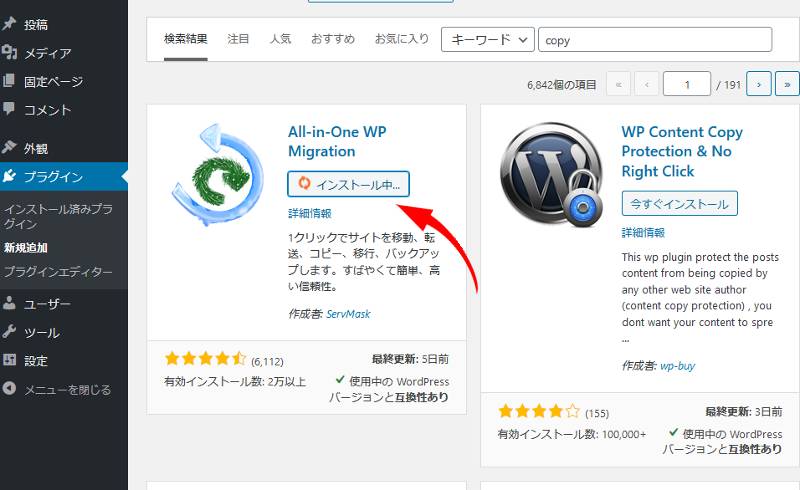Click the wrench icon next to ツール

9,332
